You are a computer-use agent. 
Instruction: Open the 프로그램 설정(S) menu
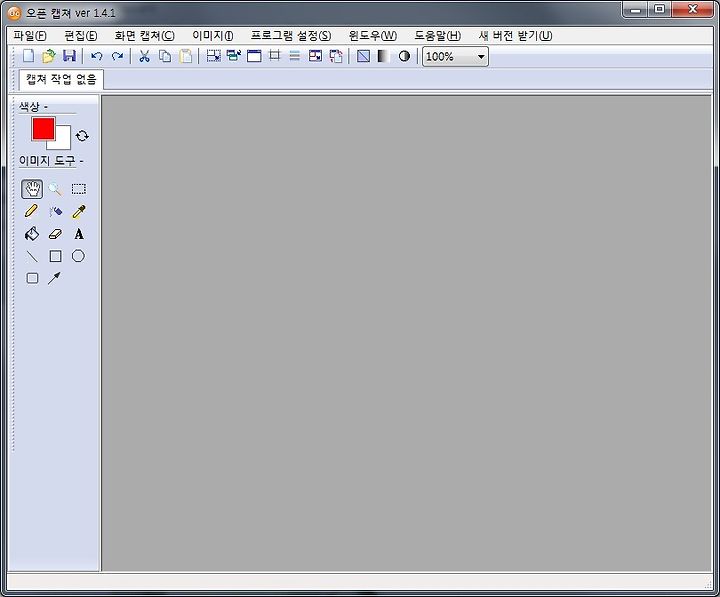[x=291, y=35]
